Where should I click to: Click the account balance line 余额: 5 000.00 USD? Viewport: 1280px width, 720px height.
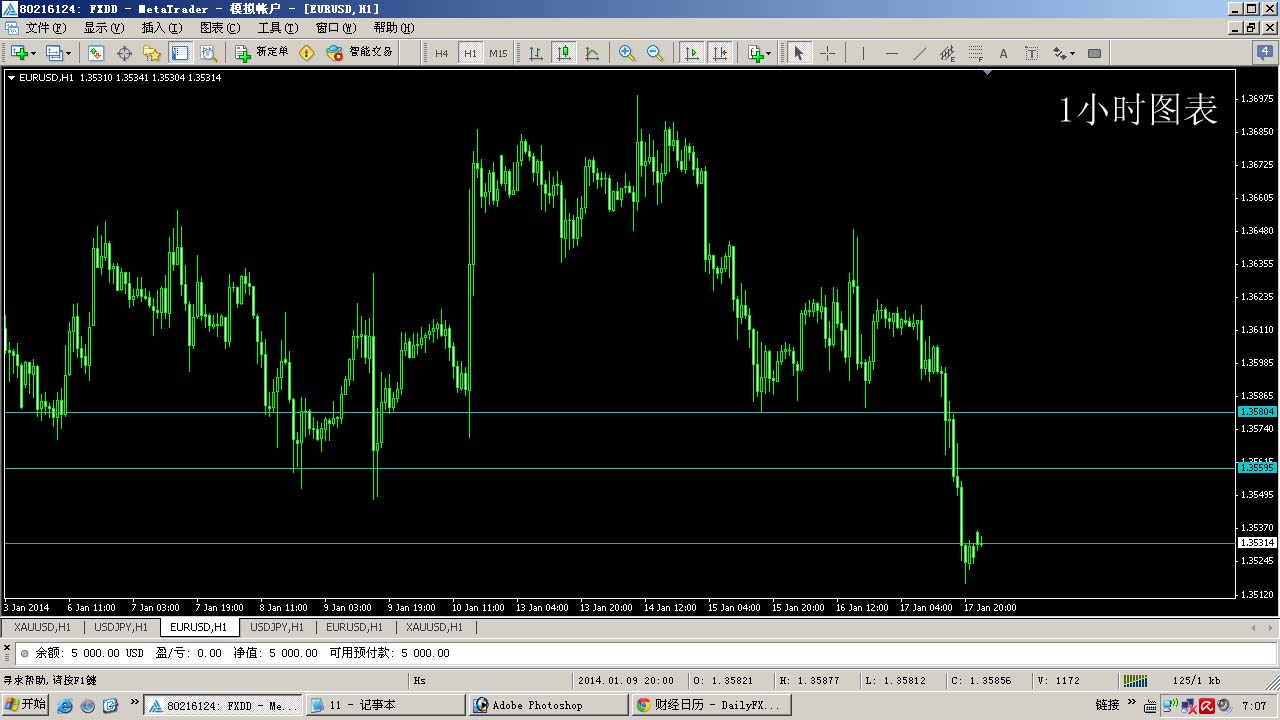(x=90, y=653)
